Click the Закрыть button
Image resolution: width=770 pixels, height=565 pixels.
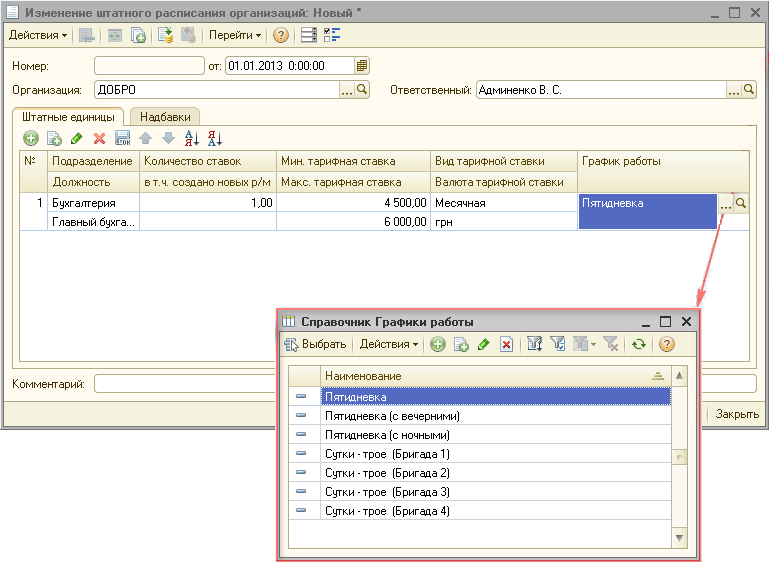click(737, 414)
